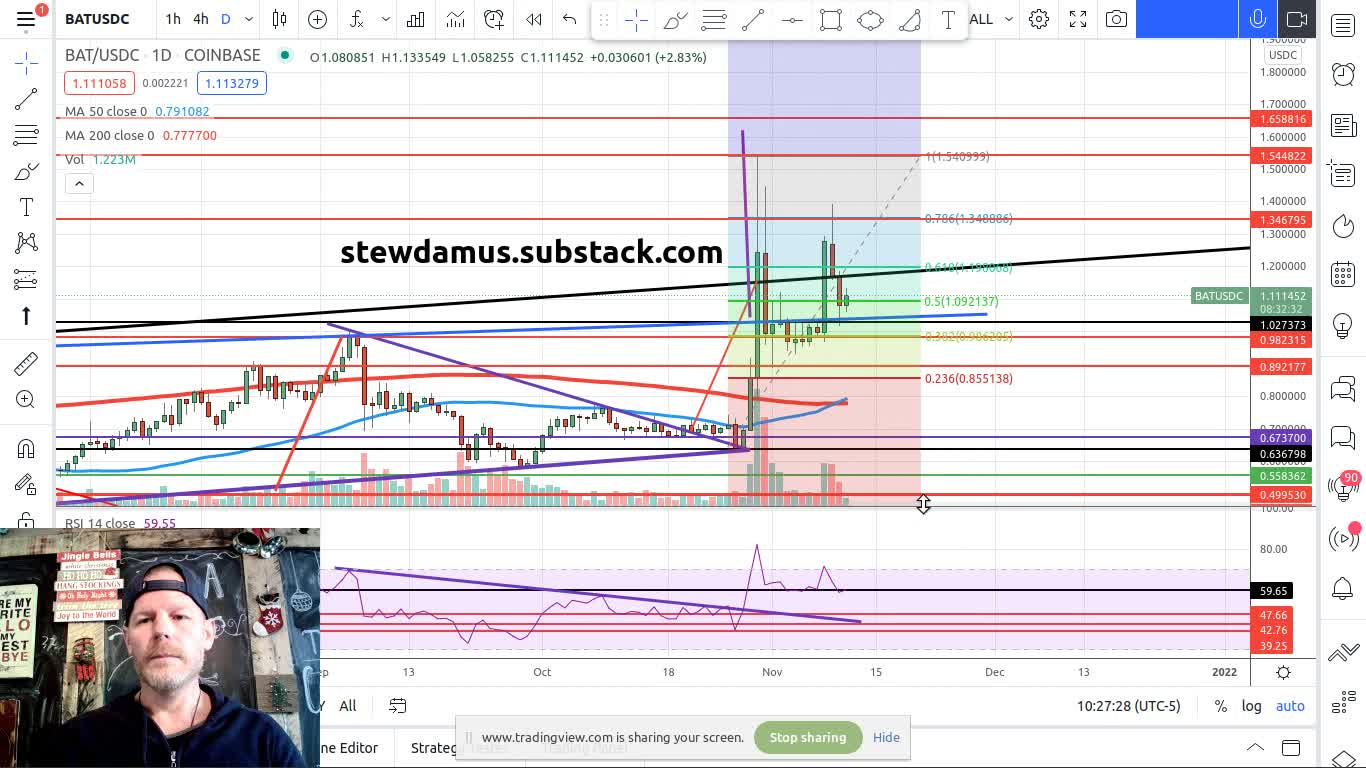
Task: Open USDC currency selector
Action: 1282,55
